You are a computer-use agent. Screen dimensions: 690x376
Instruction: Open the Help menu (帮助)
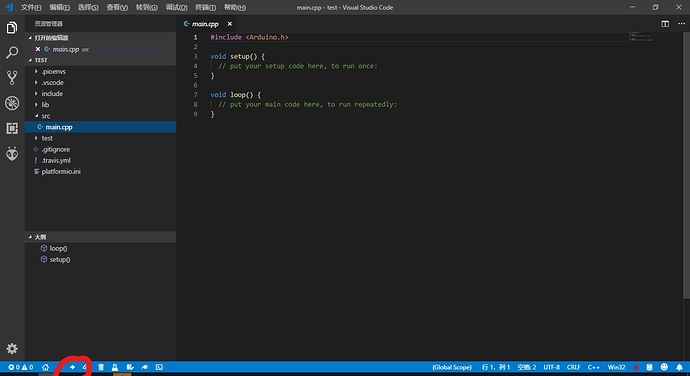(x=235, y=7)
